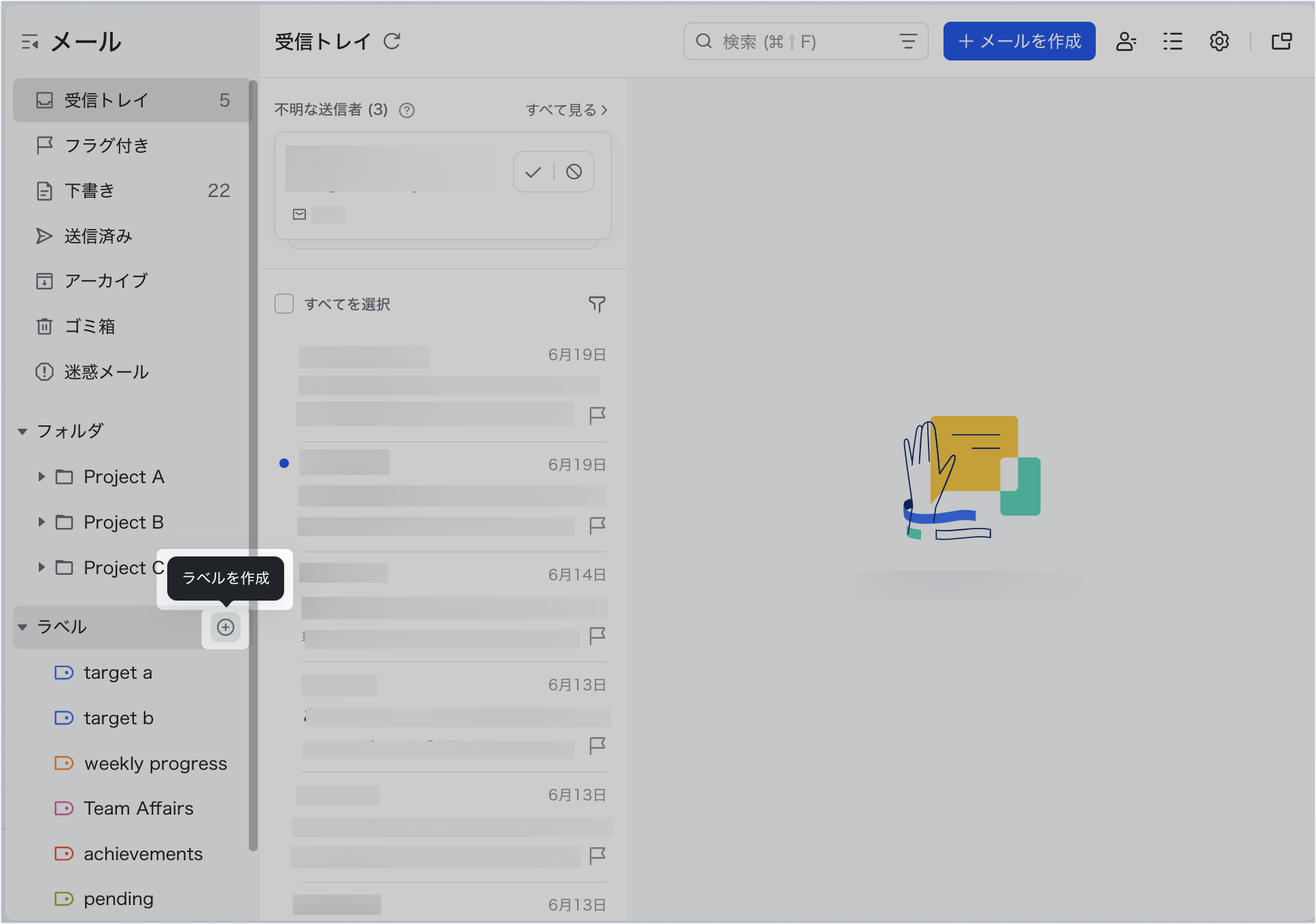The image size is (1316, 924).
Task: Block unknown sender with ban icon
Action: 574,172
